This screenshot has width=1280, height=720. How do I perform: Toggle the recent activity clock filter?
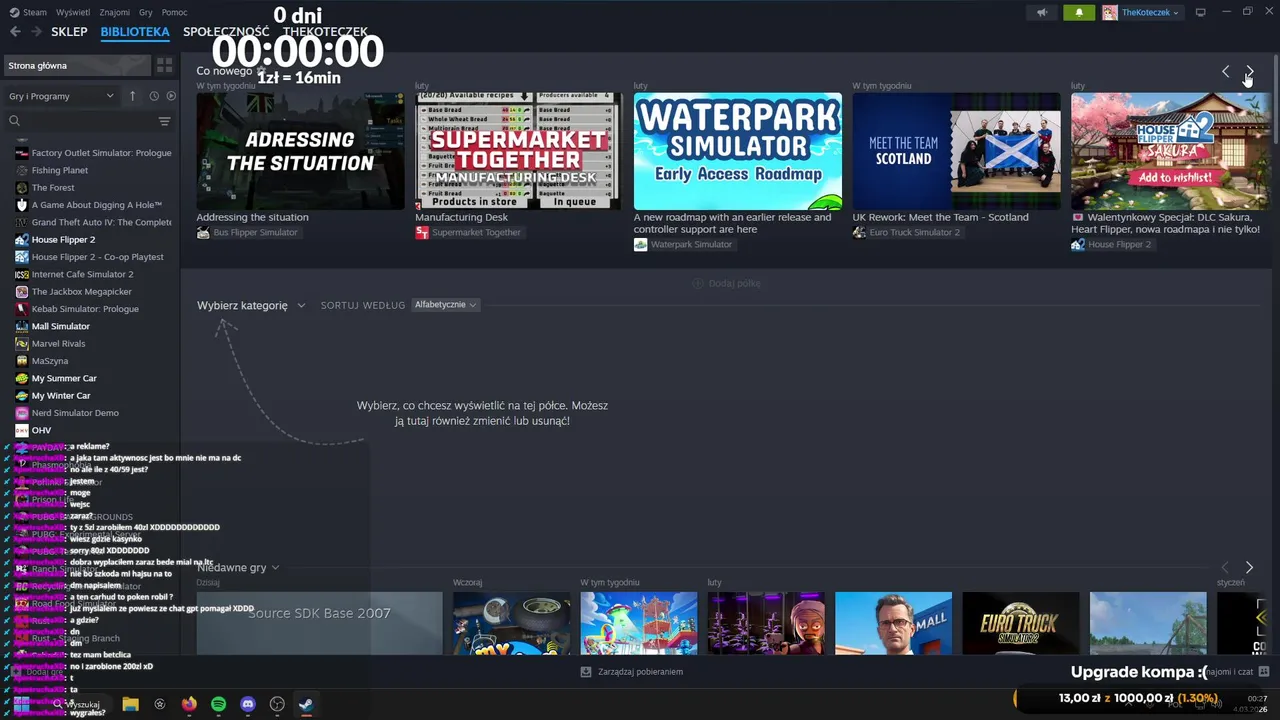[154, 96]
